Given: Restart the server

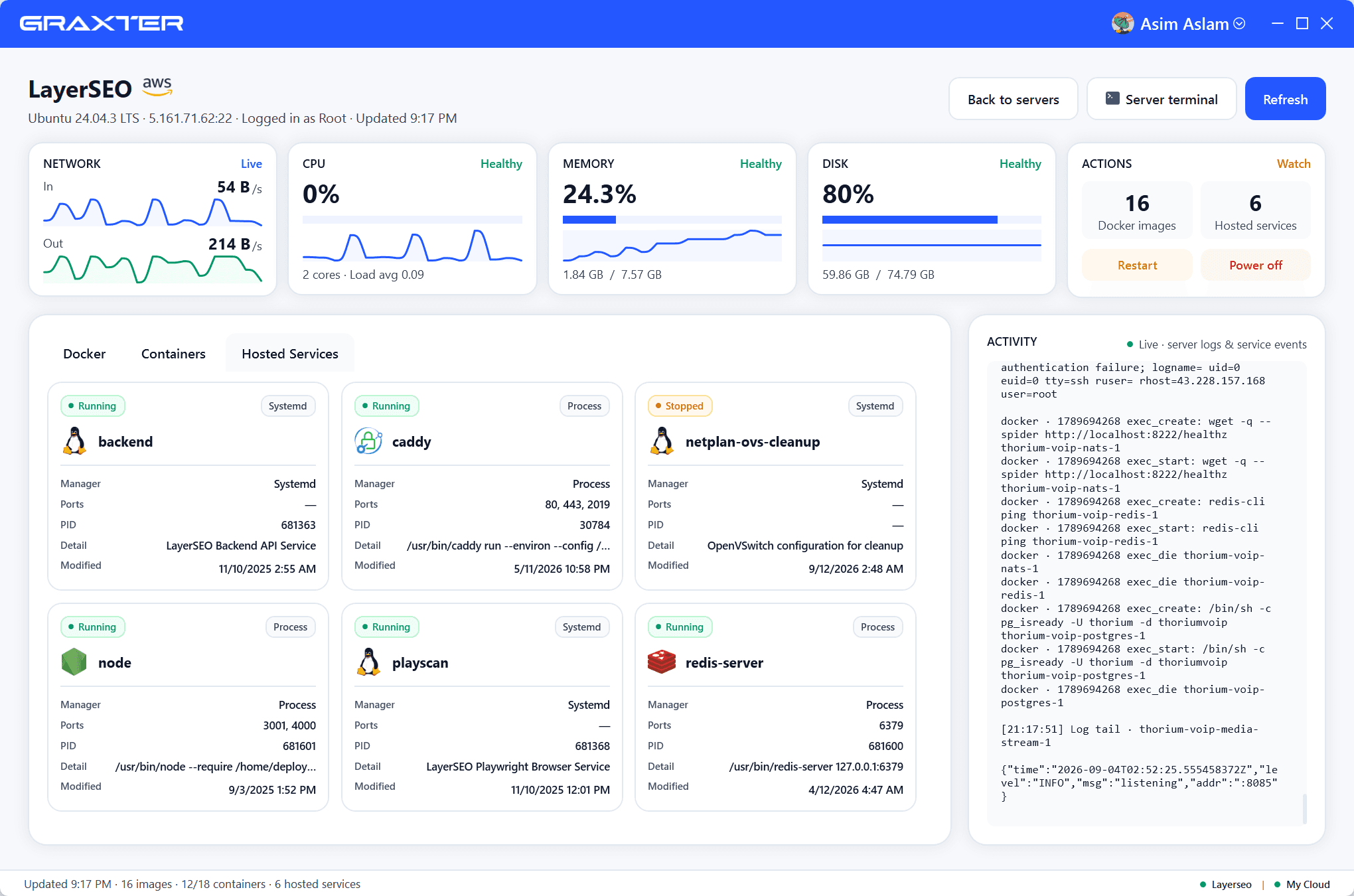Looking at the screenshot, I should (1137, 265).
